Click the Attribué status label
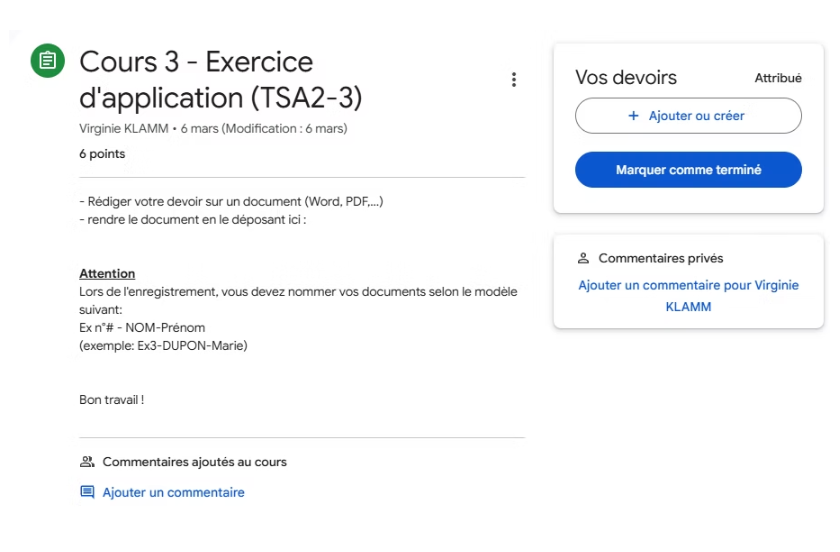 coord(777,78)
